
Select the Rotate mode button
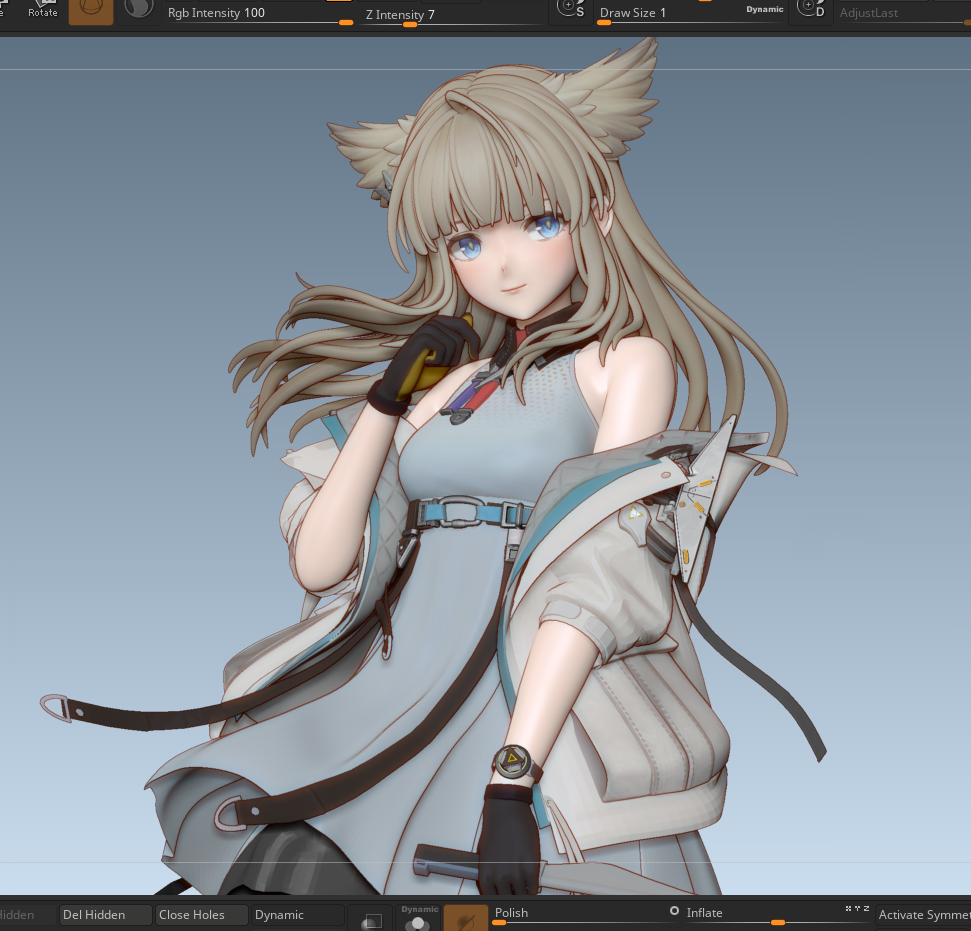[x=43, y=11]
